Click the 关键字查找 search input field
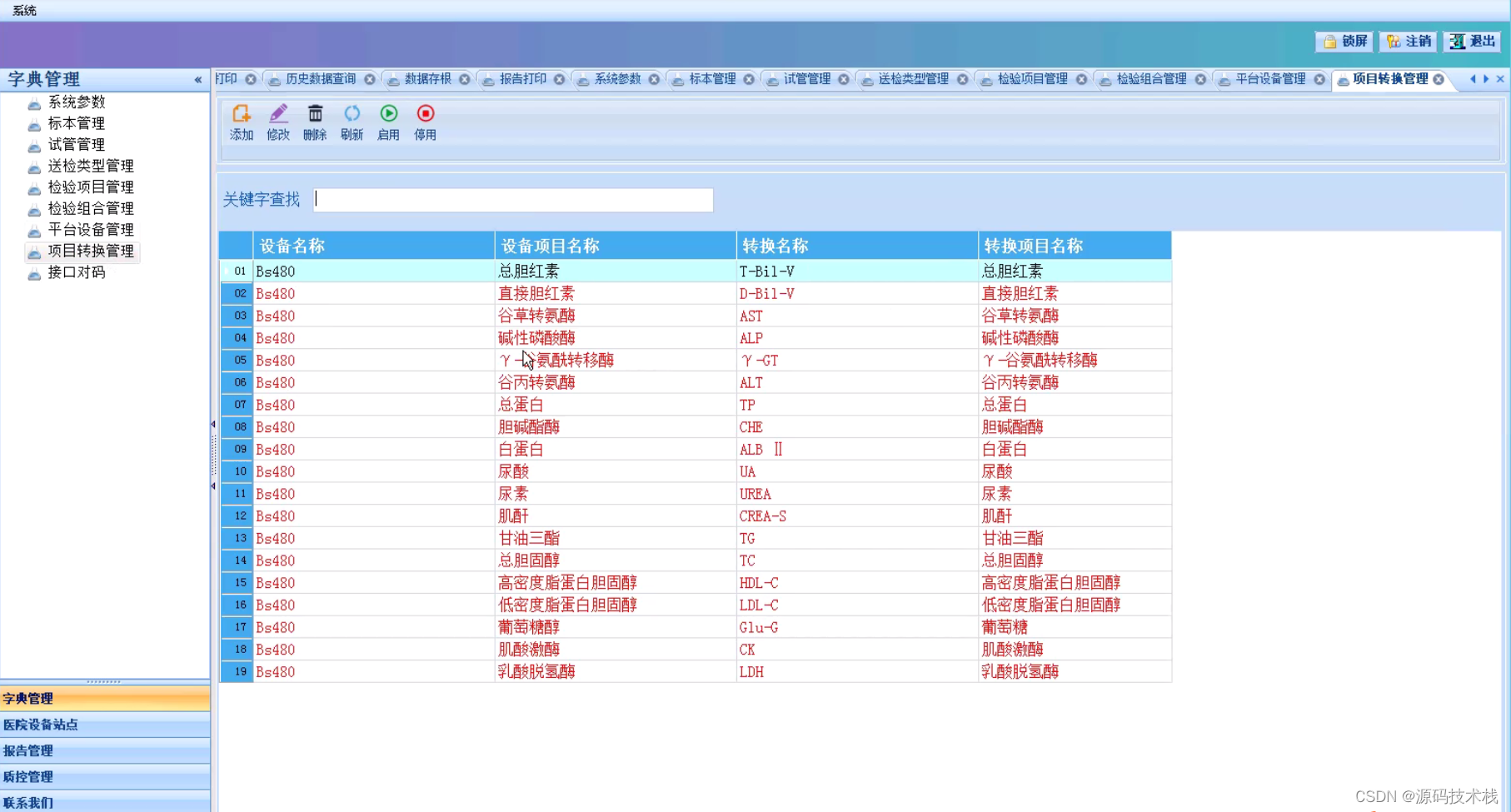 [x=513, y=200]
